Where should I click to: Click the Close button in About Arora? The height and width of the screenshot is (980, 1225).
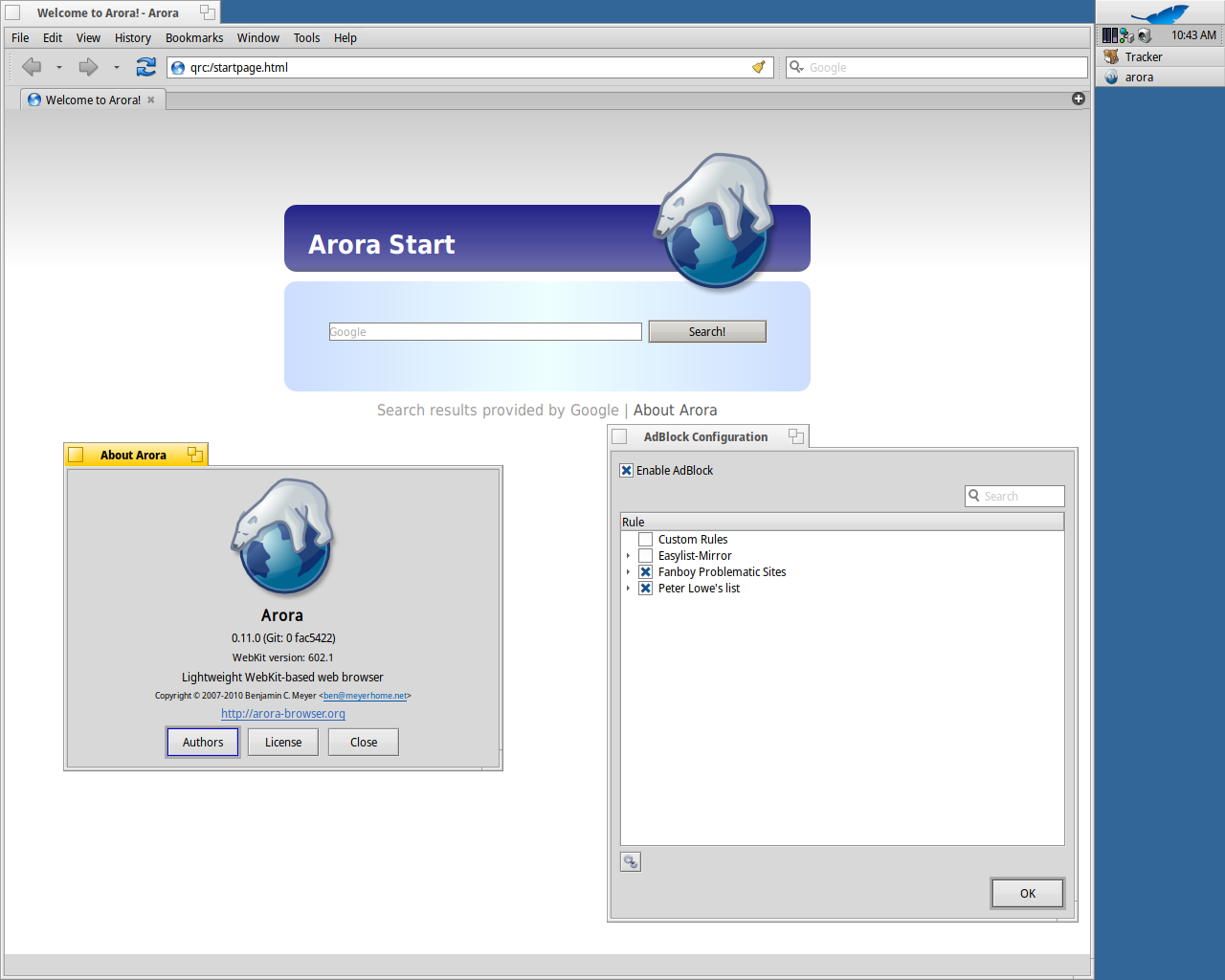coord(364,742)
